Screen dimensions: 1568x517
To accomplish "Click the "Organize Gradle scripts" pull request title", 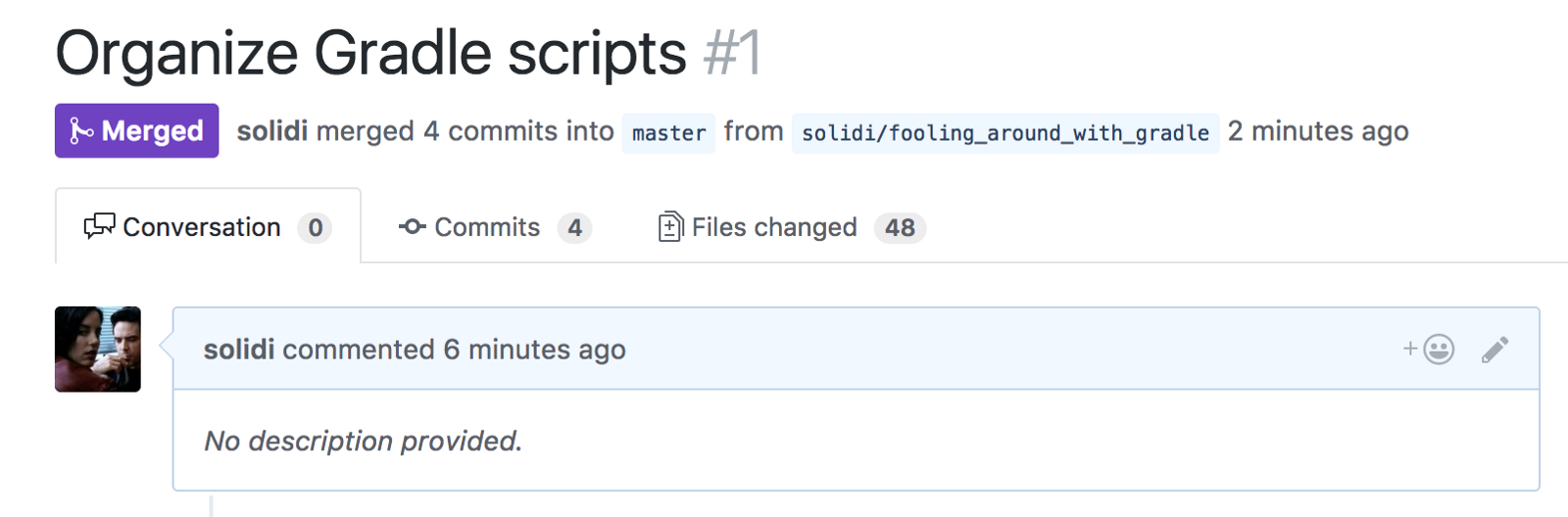I will point(370,53).
